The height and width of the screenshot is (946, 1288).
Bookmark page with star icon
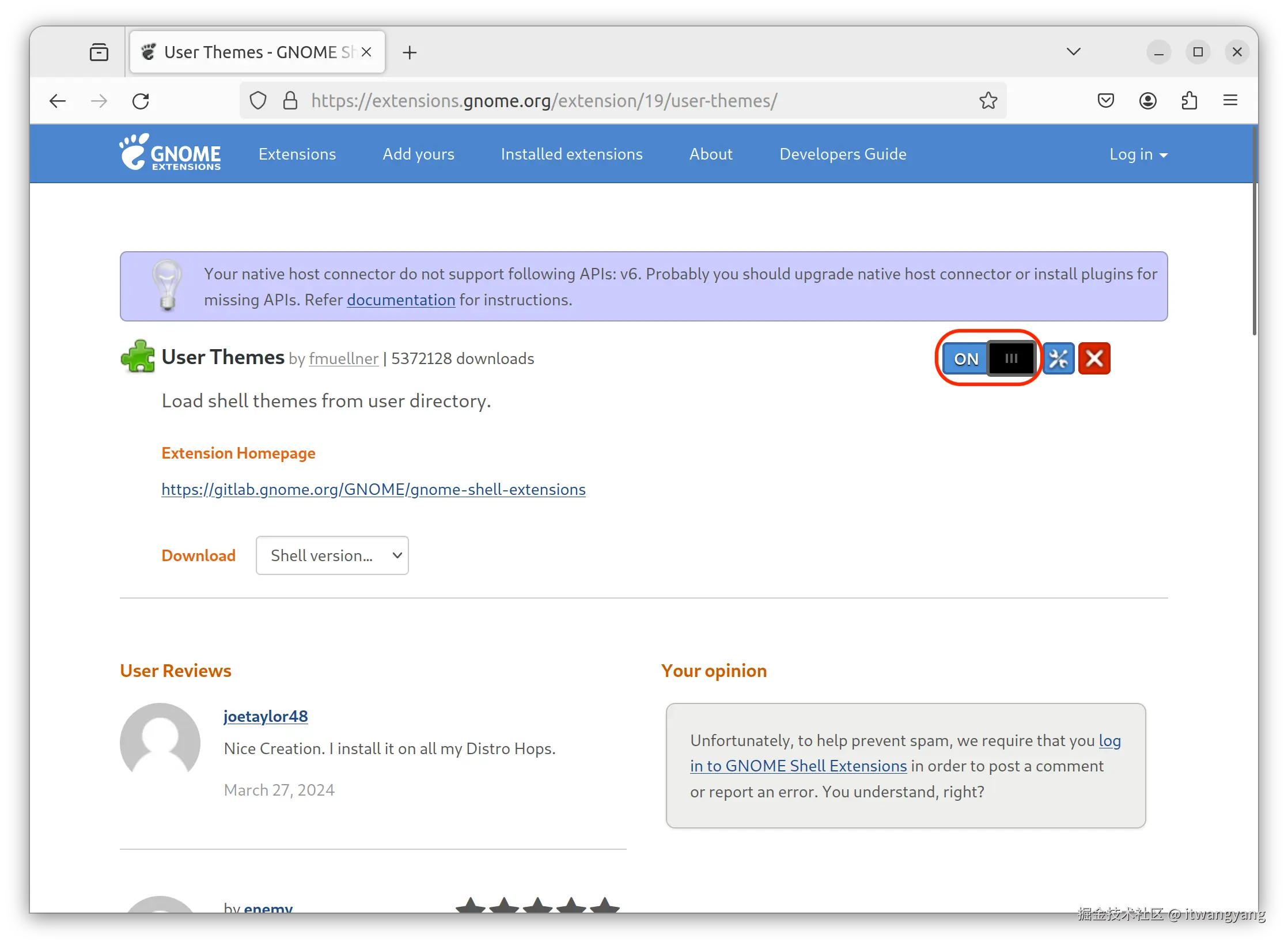(988, 101)
